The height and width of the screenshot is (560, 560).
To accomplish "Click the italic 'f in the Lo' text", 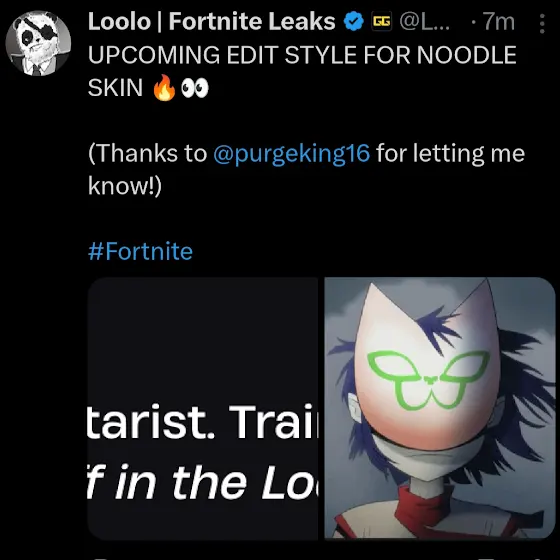I will [202, 482].
